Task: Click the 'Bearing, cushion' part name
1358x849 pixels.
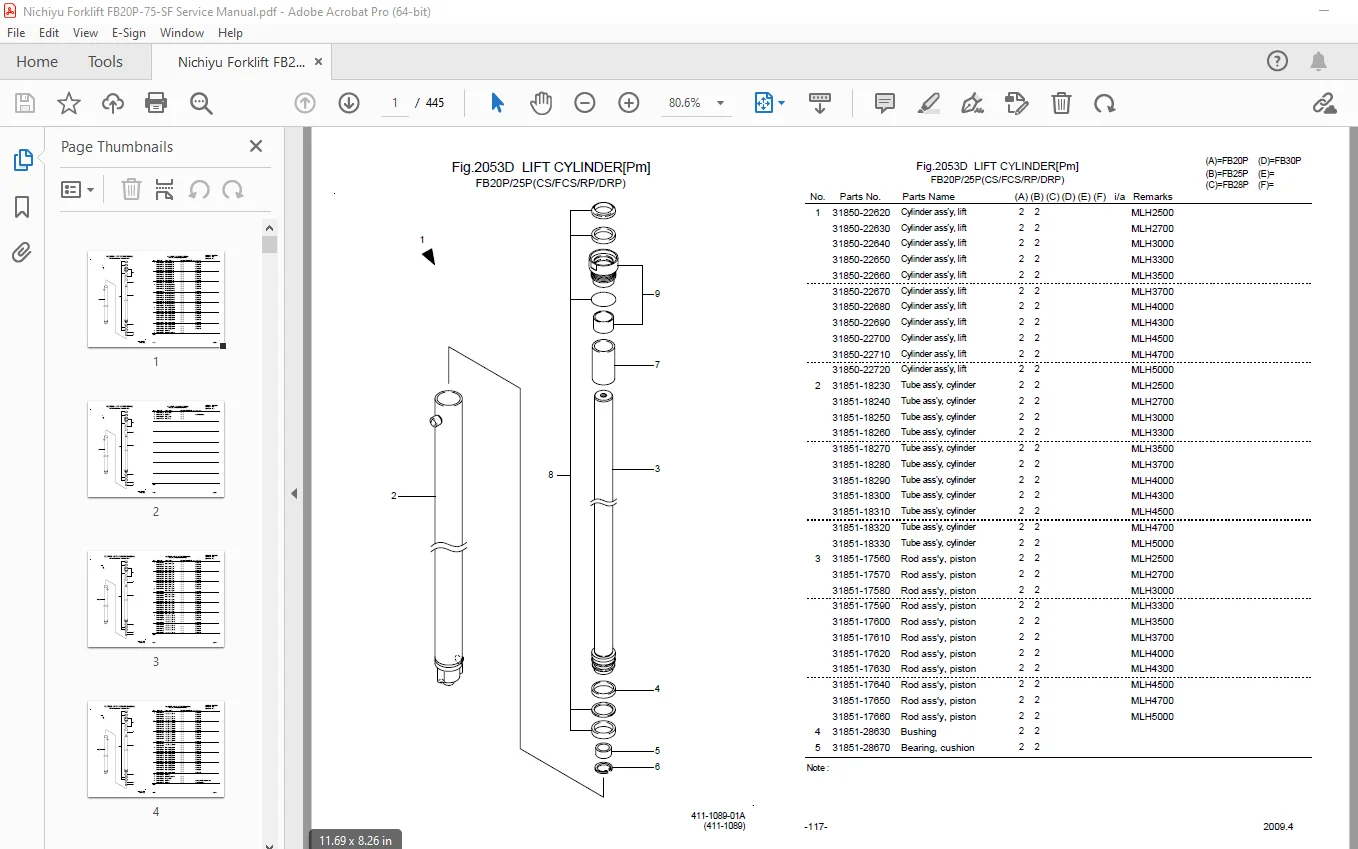Action: click(x=937, y=748)
